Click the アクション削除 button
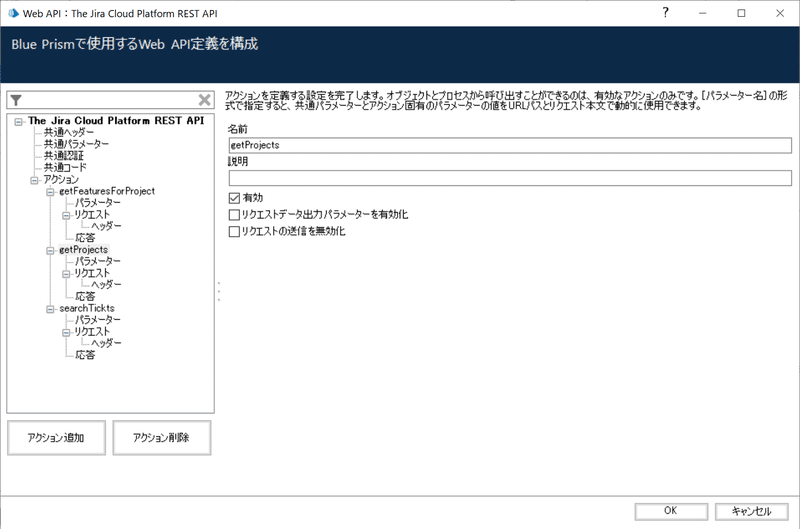This screenshot has height=529, width=800. [x=162, y=438]
